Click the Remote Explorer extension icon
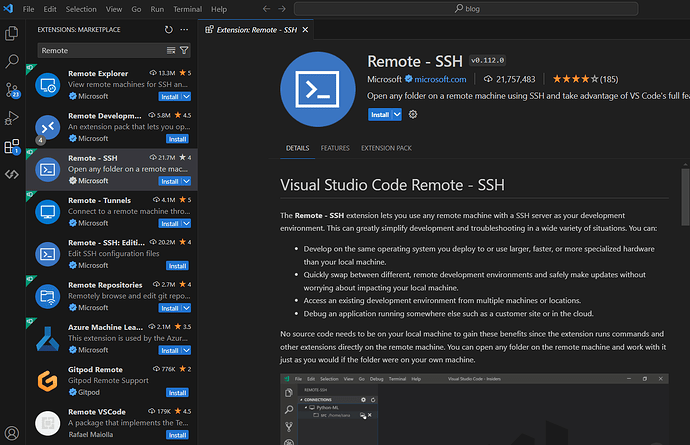The height and width of the screenshot is (445, 690). point(48,85)
